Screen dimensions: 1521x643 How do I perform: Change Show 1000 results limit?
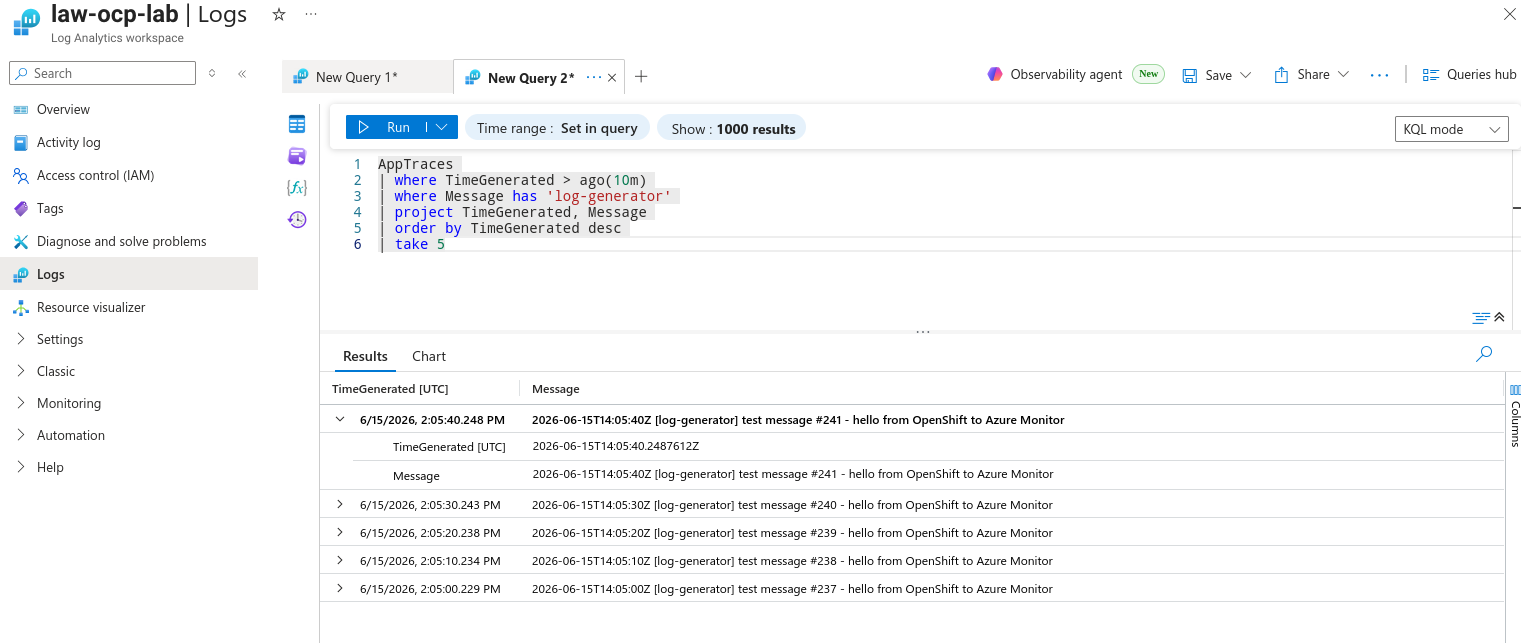tap(733, 128)
